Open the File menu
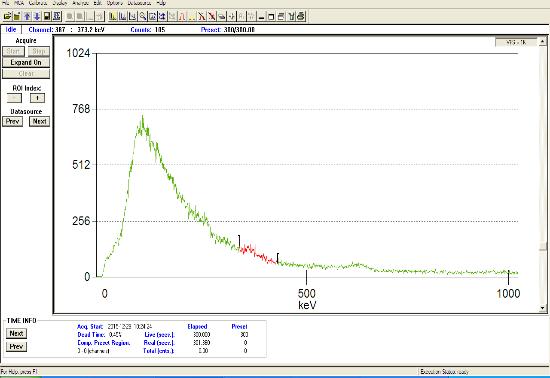 coord(6,3)
